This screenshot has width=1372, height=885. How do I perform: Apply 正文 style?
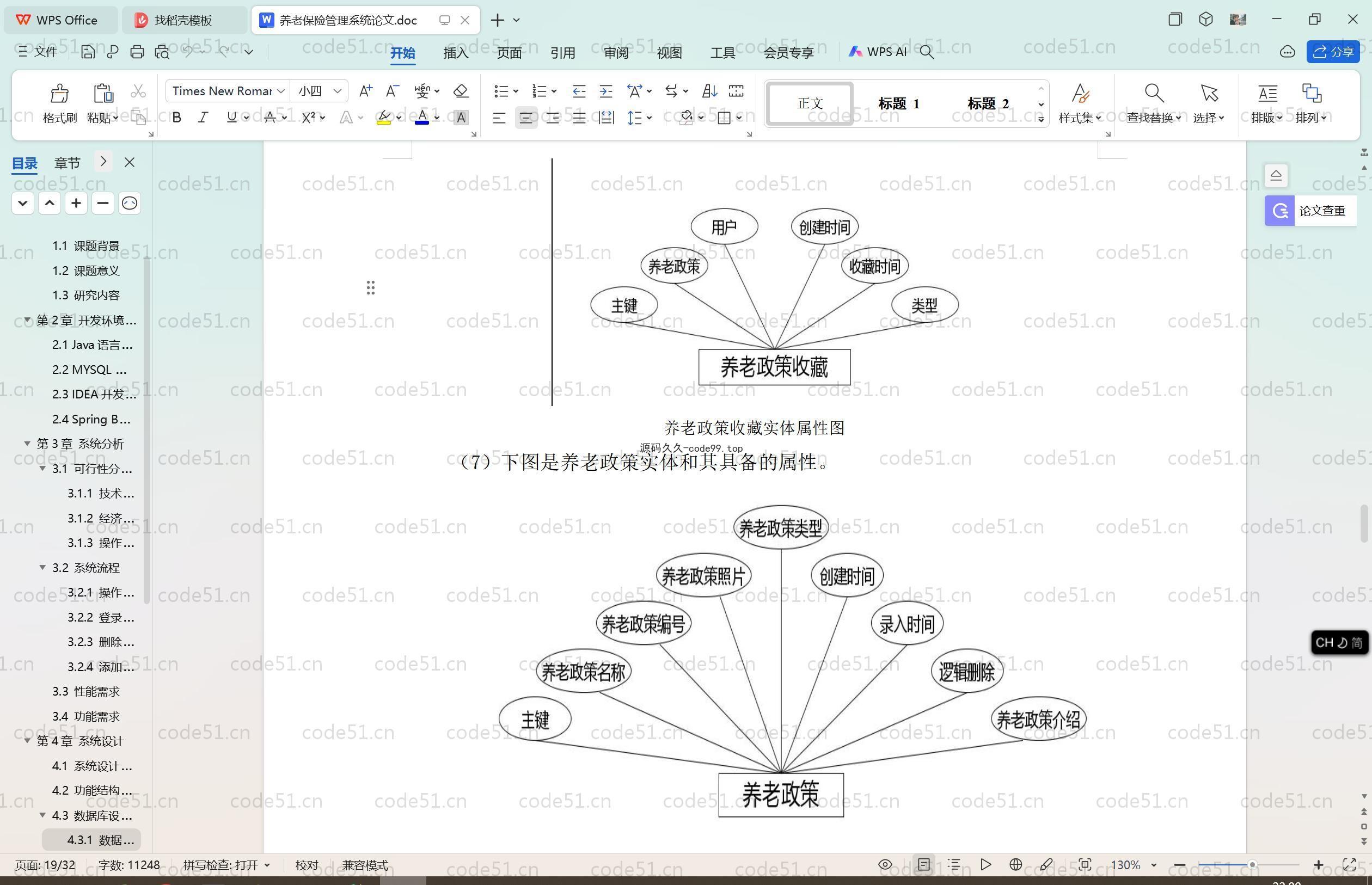[x=811, y=103]
